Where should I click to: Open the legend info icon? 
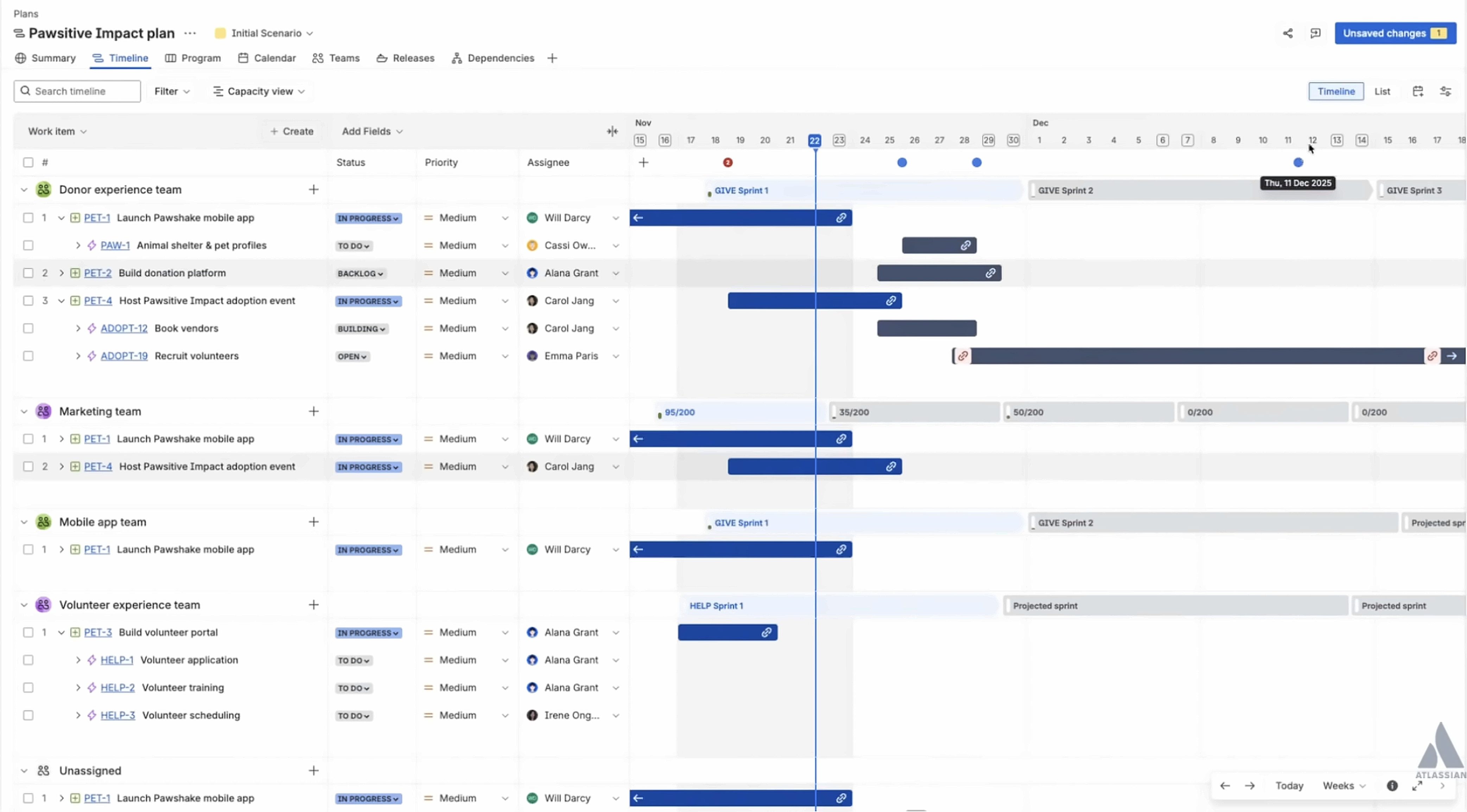tap(1392, 786)
